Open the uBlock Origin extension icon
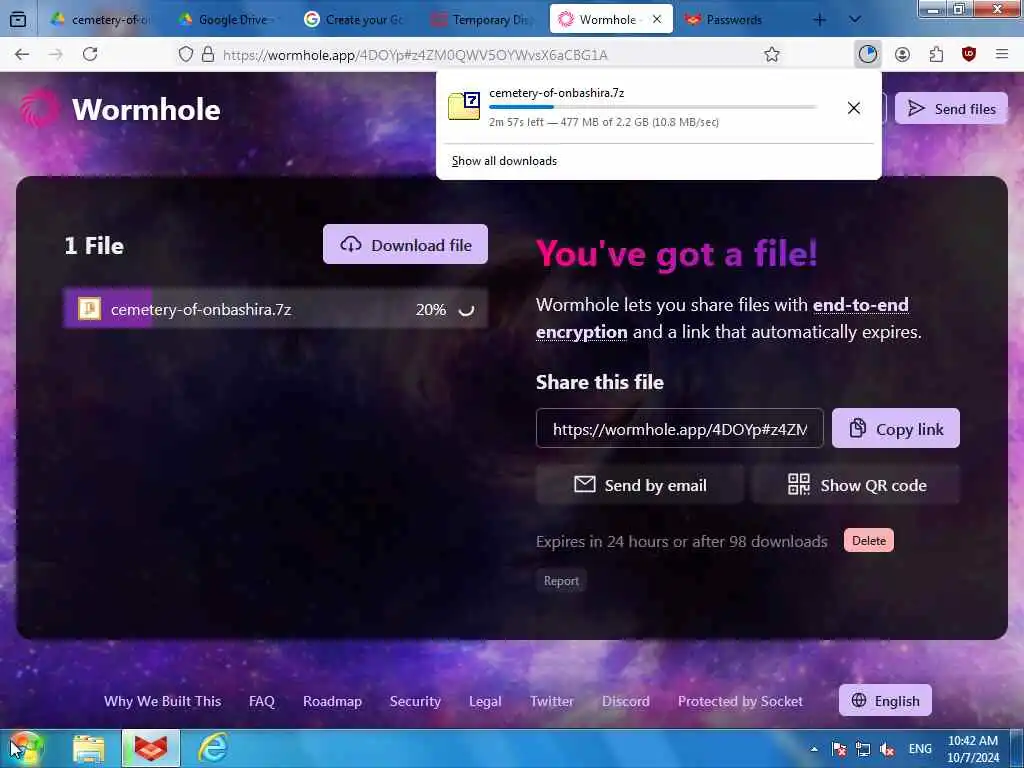 coord(969,54)
